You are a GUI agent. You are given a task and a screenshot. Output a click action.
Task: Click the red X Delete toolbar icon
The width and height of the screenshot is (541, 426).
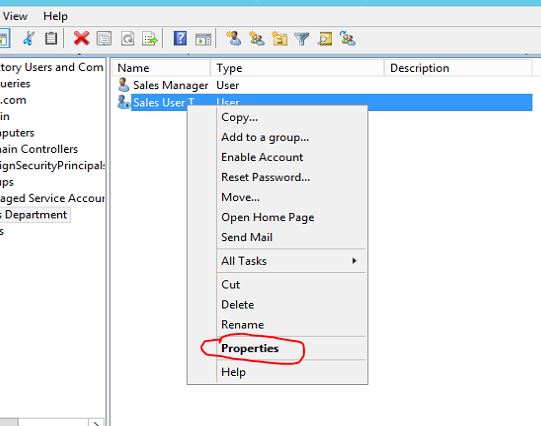tap(81, 38)
